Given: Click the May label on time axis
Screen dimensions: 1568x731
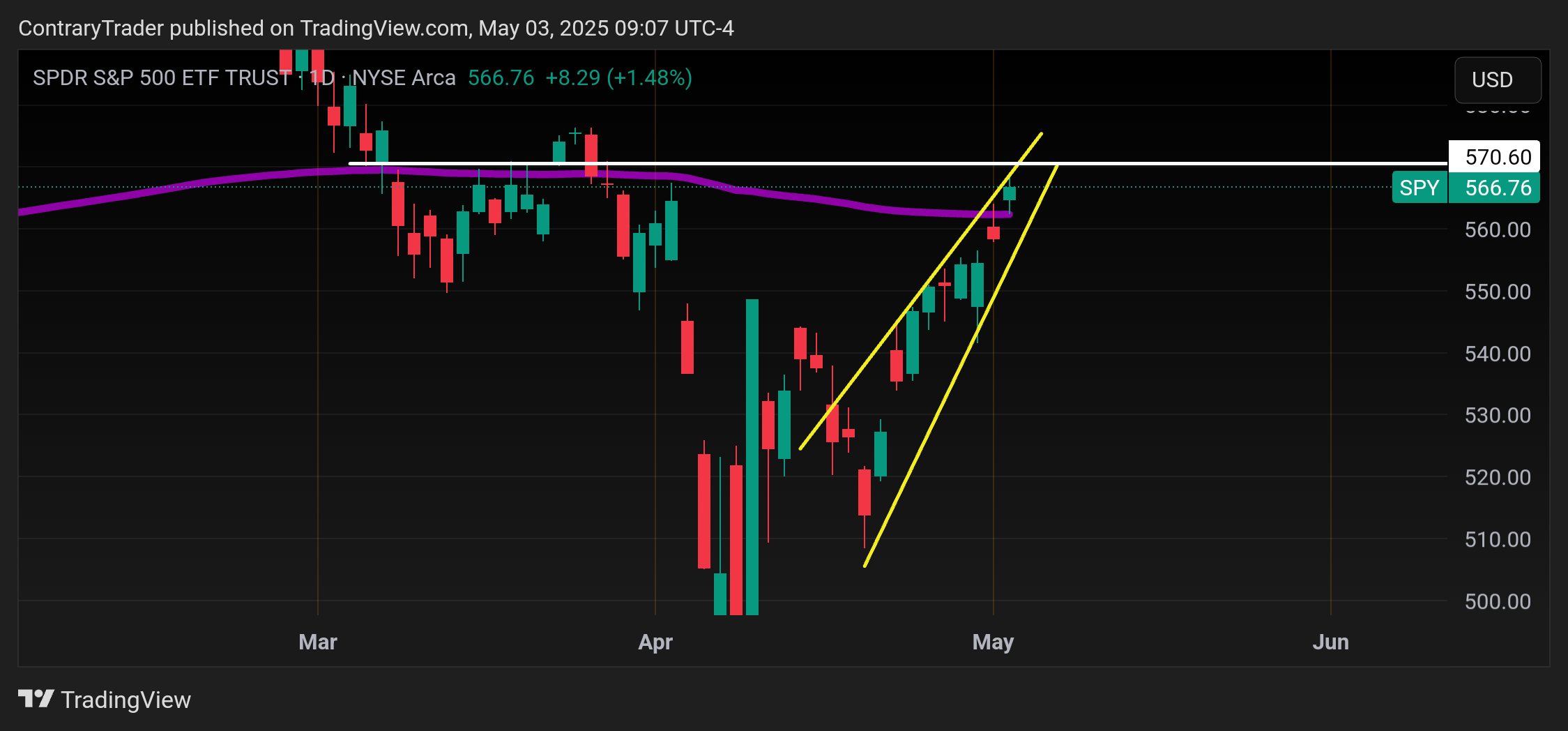Looking at the screenshot, I should 993,642.
